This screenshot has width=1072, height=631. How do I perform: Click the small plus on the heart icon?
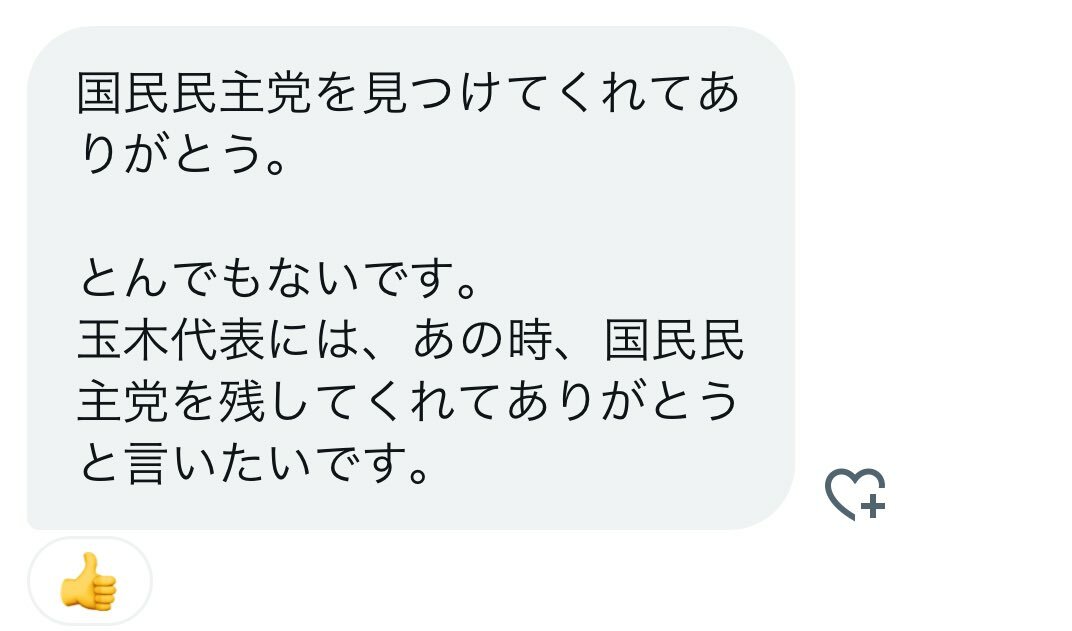point(873,507)
